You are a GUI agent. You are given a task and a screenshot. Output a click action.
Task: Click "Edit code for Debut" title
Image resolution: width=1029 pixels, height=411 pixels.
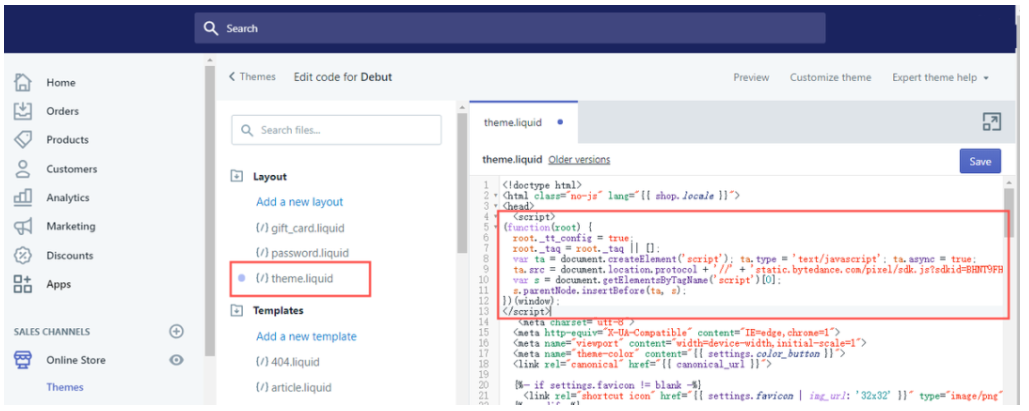pos(343,77)
